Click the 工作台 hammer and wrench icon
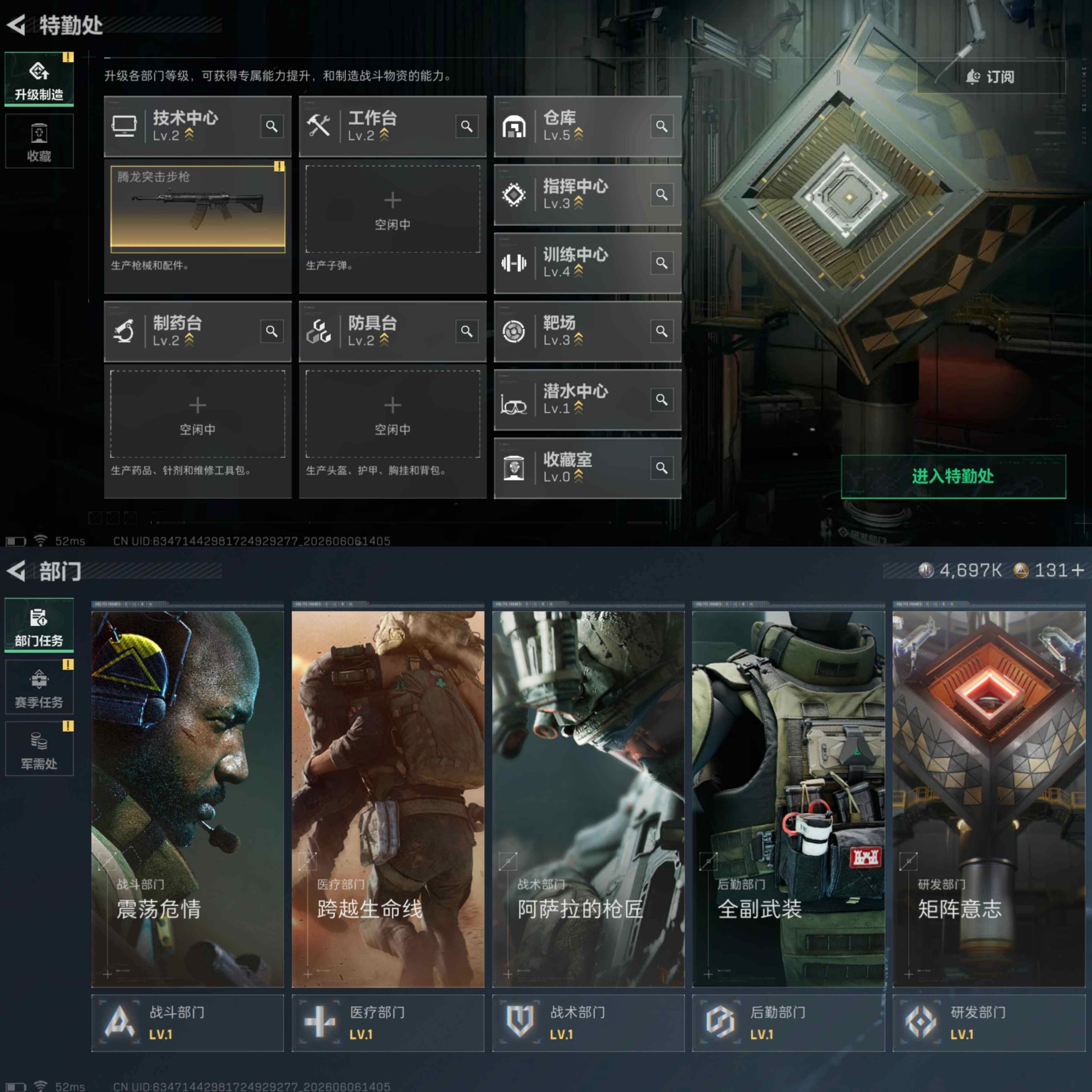Screen dimensions: 1092x1092 (x=319, y=126)
